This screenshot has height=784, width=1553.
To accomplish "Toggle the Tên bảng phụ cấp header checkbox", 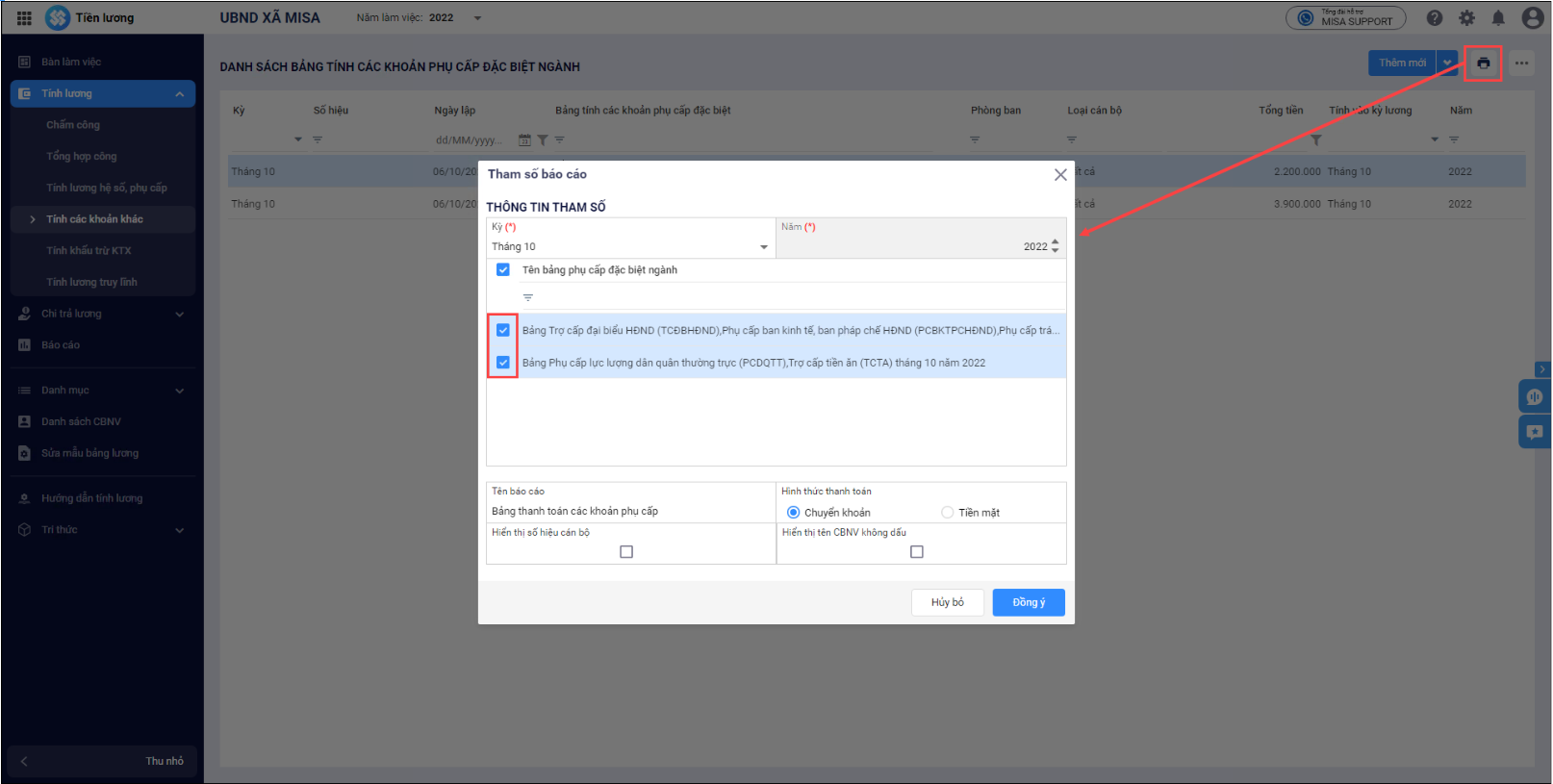I will pos(502,270).
